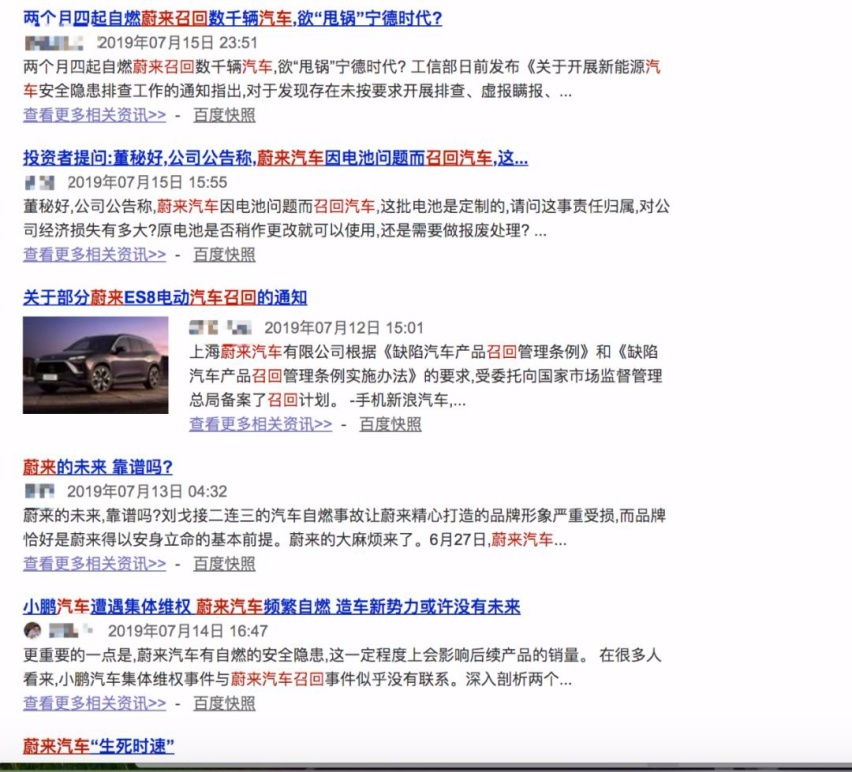Open headline 关于部分蔚来ES8电动汽车召回的通知

[165, 298]
